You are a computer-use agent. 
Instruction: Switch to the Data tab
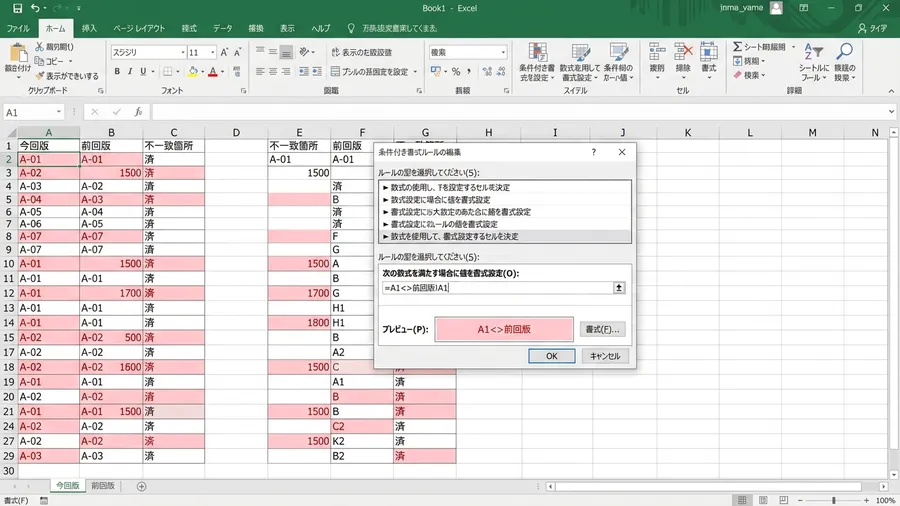pyautogui.click(x=223, y=28)
